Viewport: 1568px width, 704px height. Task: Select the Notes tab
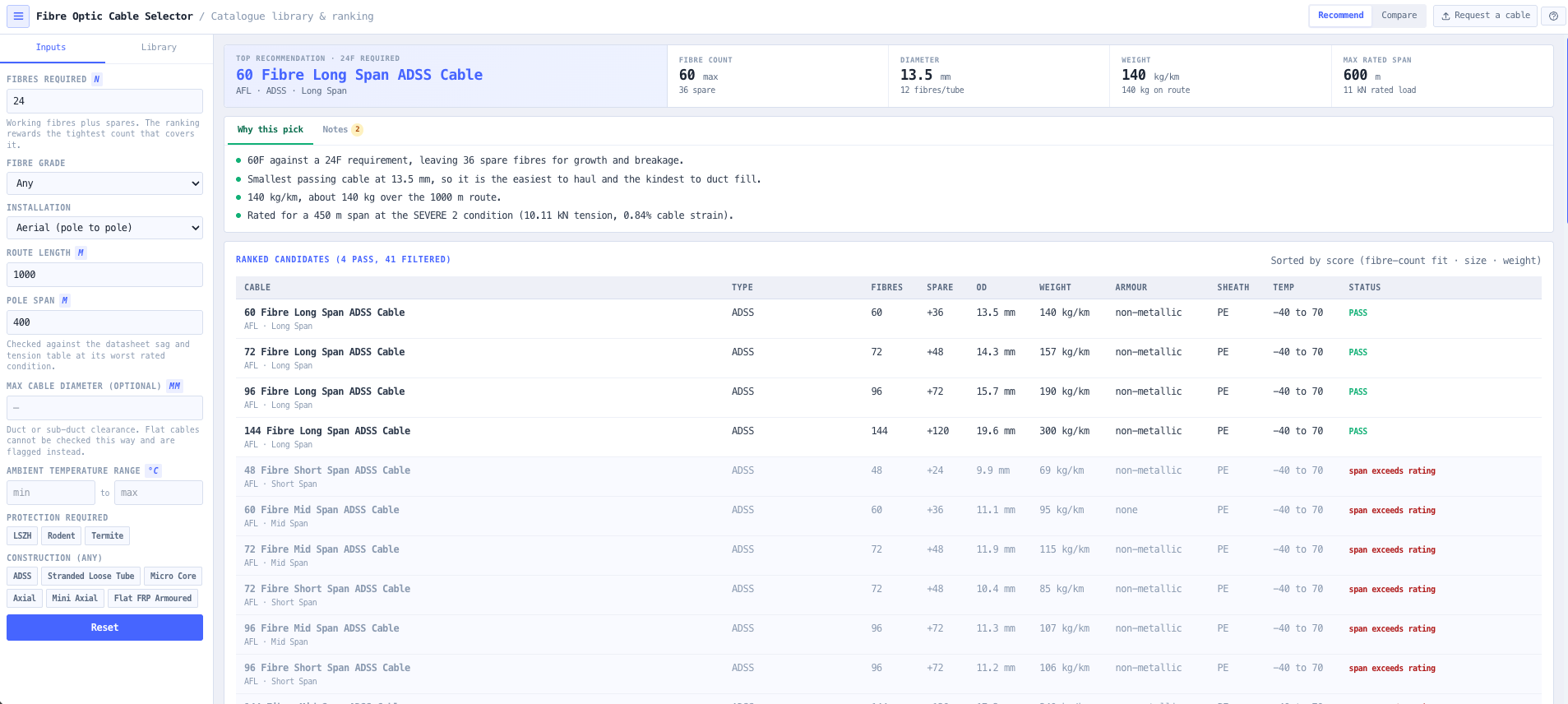click(x=342, y=130)
